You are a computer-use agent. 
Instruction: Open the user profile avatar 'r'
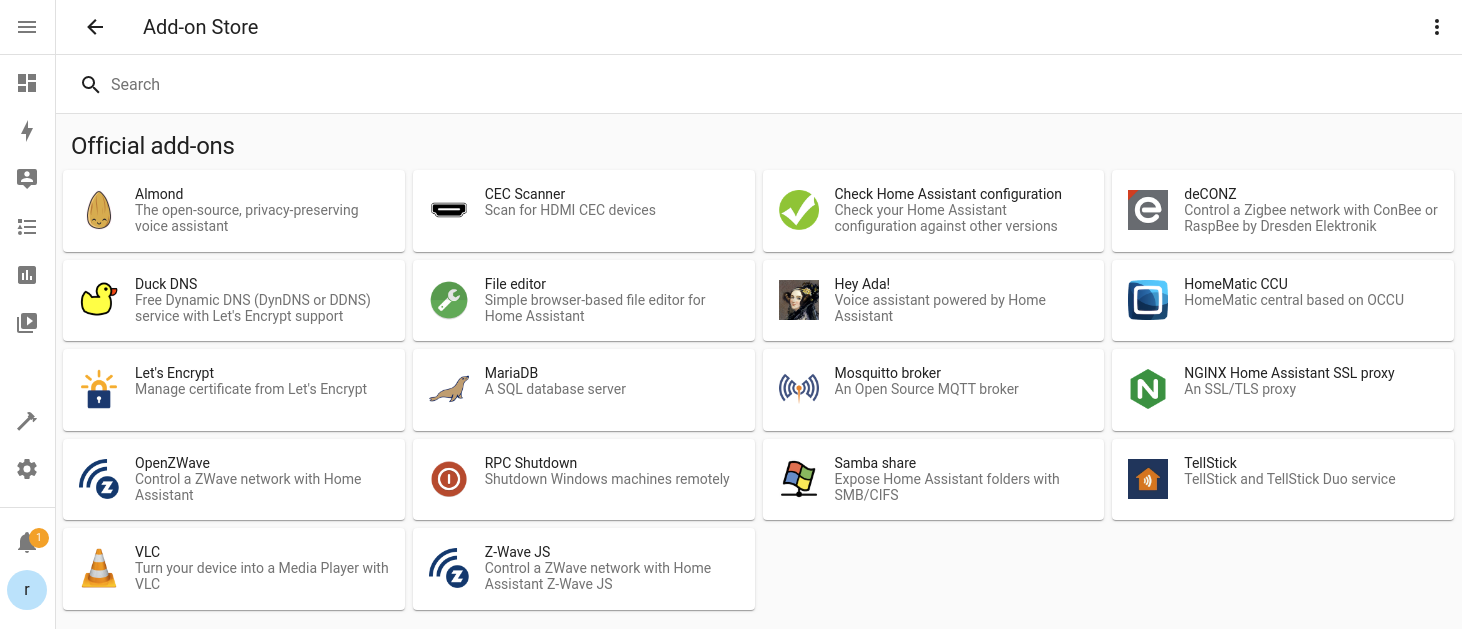27,590
